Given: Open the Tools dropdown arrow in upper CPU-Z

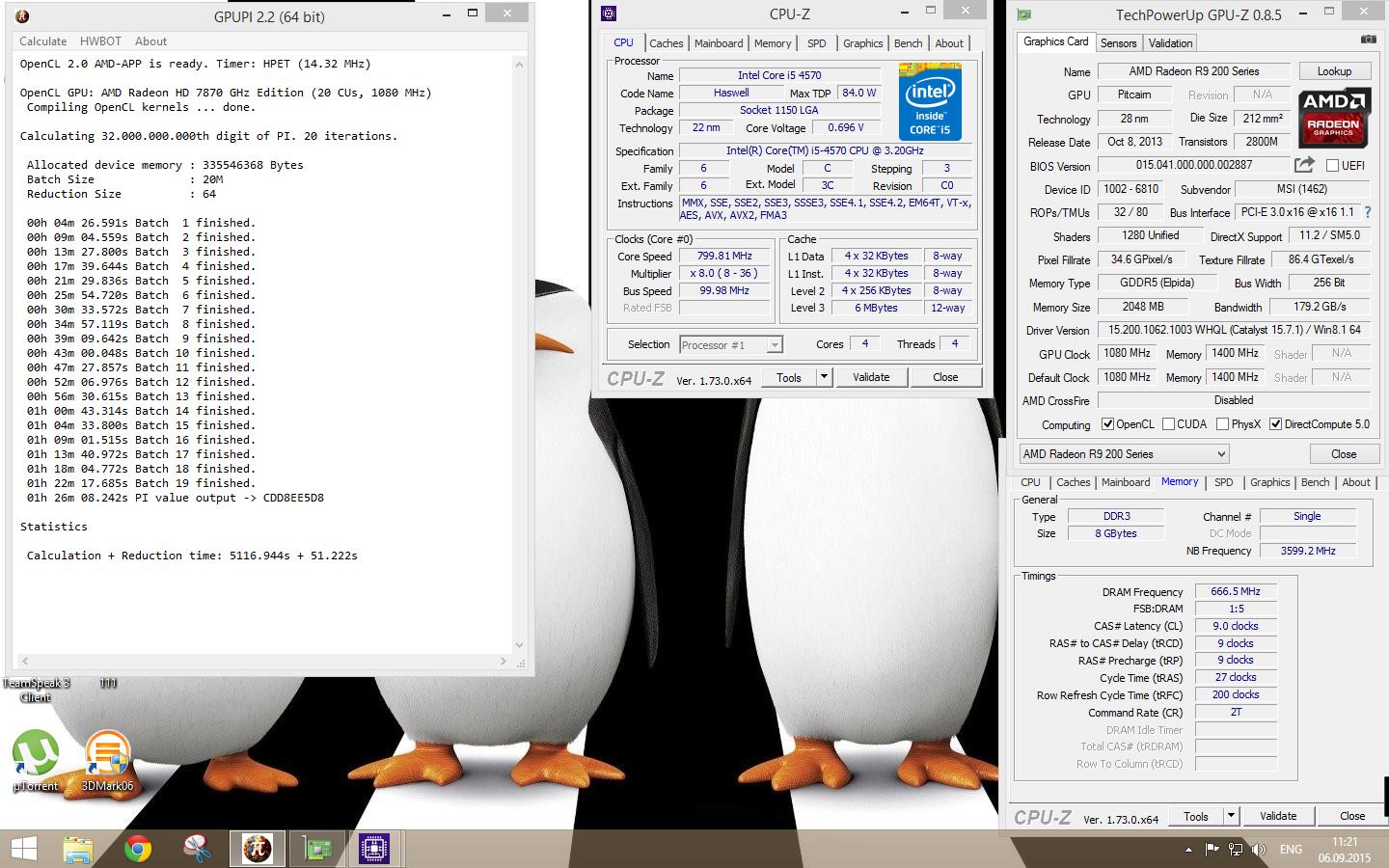Looking at the screenshot, I should click(824, 377).
